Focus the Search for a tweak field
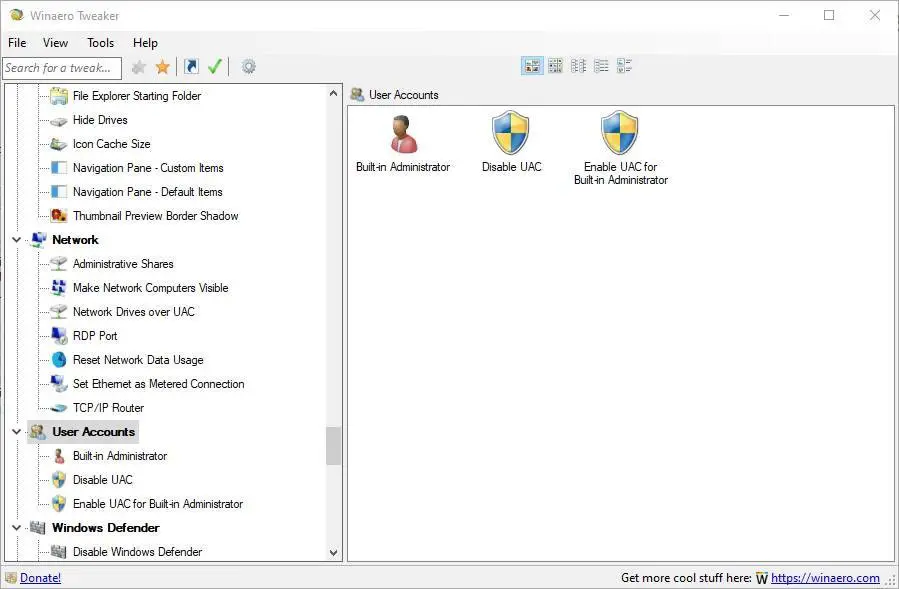Screen dimensions: 899x589 pyautogui.click(x=62, y=68)
